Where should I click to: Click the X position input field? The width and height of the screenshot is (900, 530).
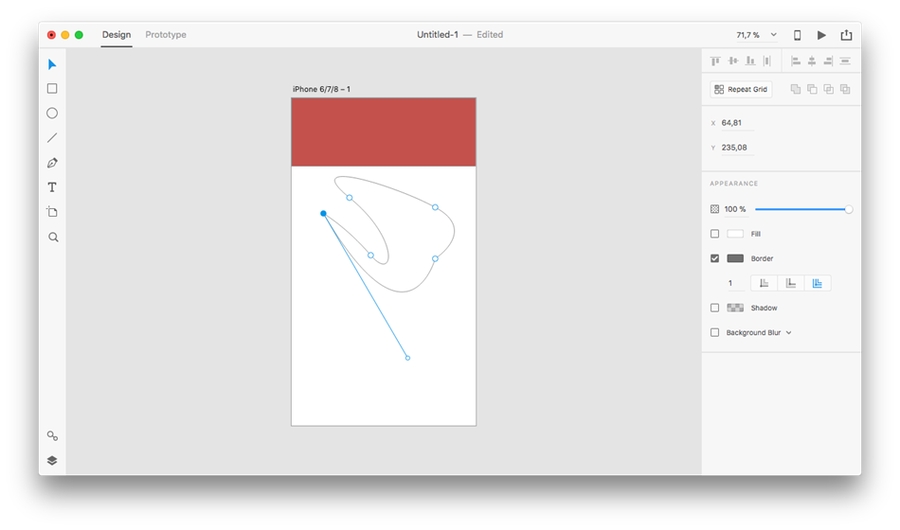pyautogui.click(x=736, y=123)
